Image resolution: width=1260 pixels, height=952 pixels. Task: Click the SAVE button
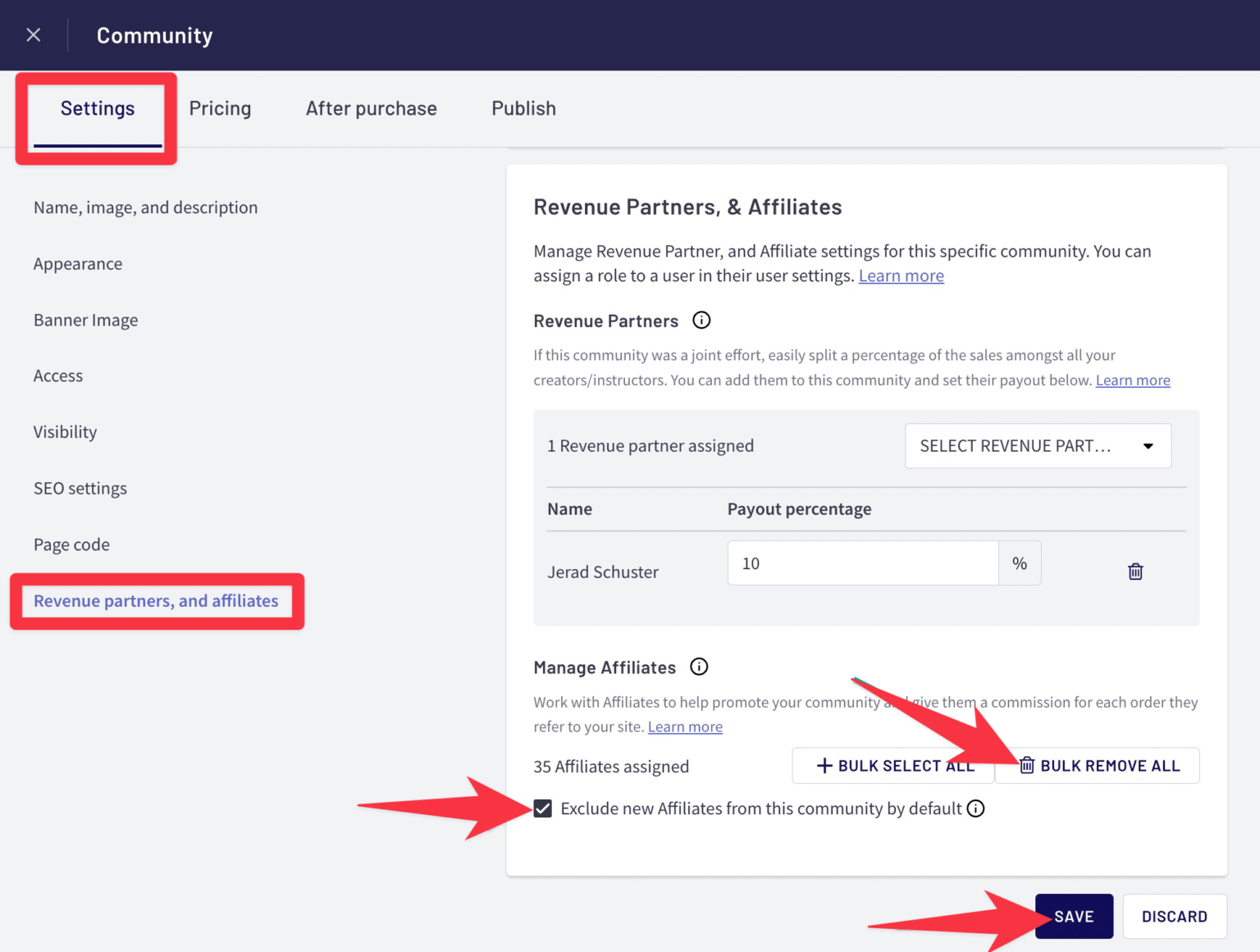click(x=1074, y=916)
